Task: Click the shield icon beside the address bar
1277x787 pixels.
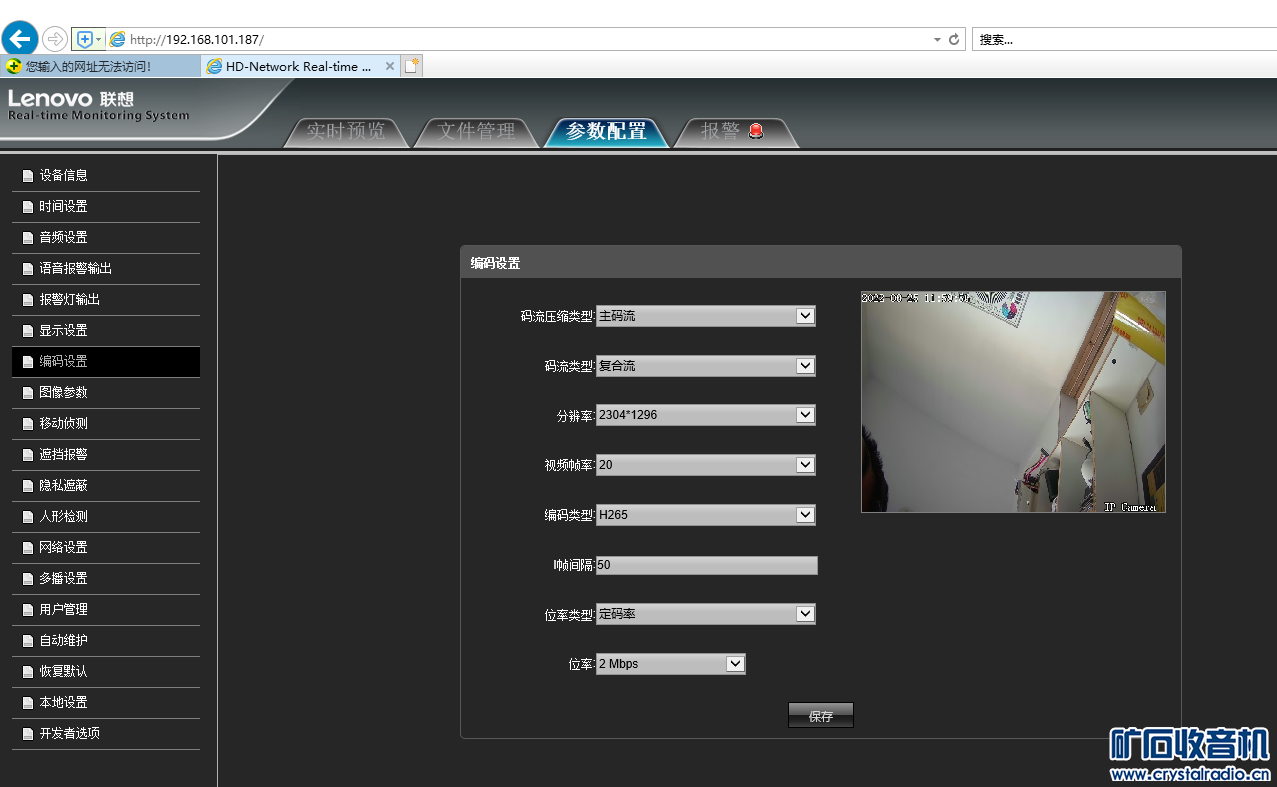Action: pos(85,39)
